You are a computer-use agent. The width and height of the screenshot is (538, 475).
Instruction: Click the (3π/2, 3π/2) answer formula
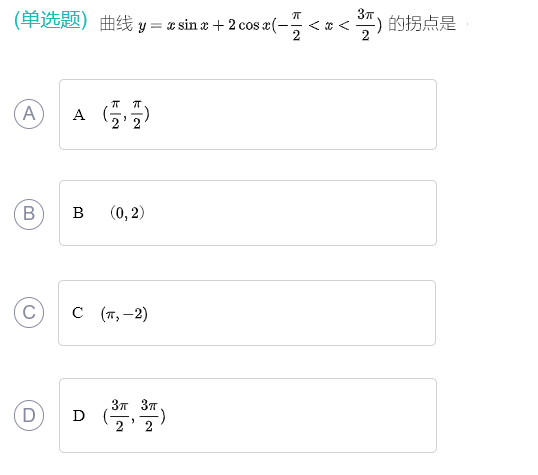(134, 416)
